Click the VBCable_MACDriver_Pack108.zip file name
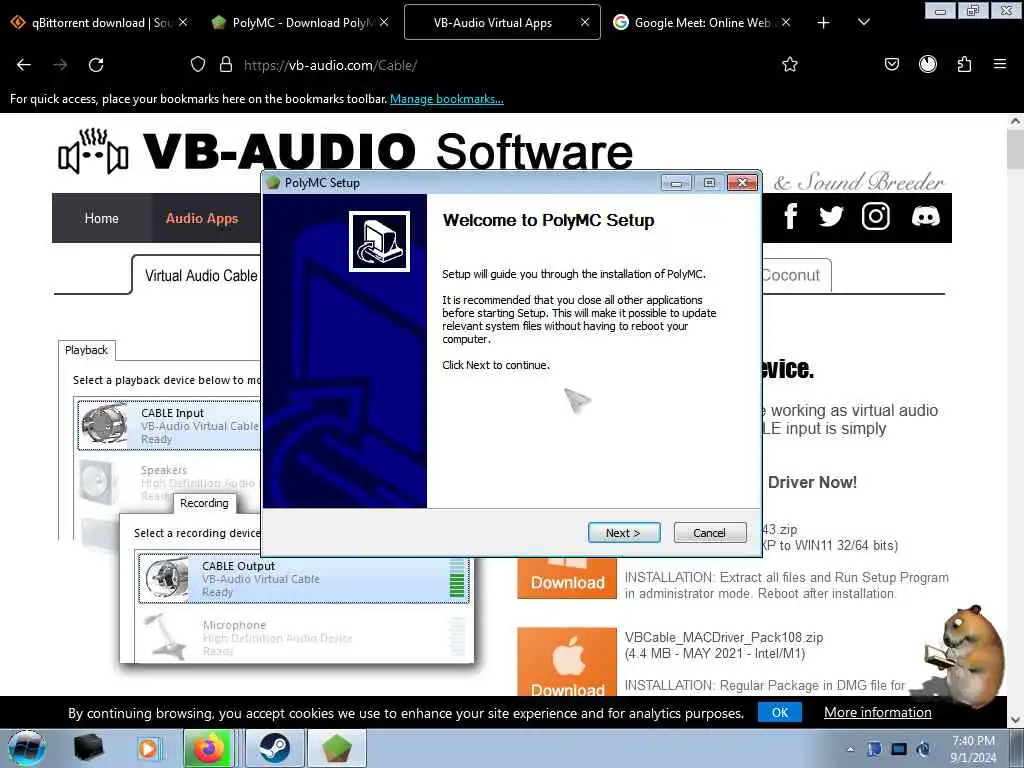 tap(724, 637)
